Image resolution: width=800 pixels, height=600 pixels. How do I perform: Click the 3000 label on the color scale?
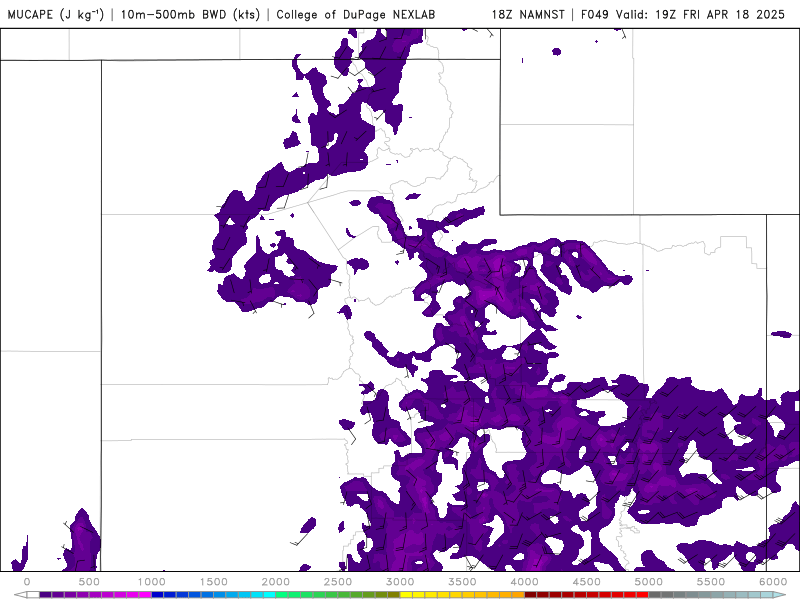[400, 582]
